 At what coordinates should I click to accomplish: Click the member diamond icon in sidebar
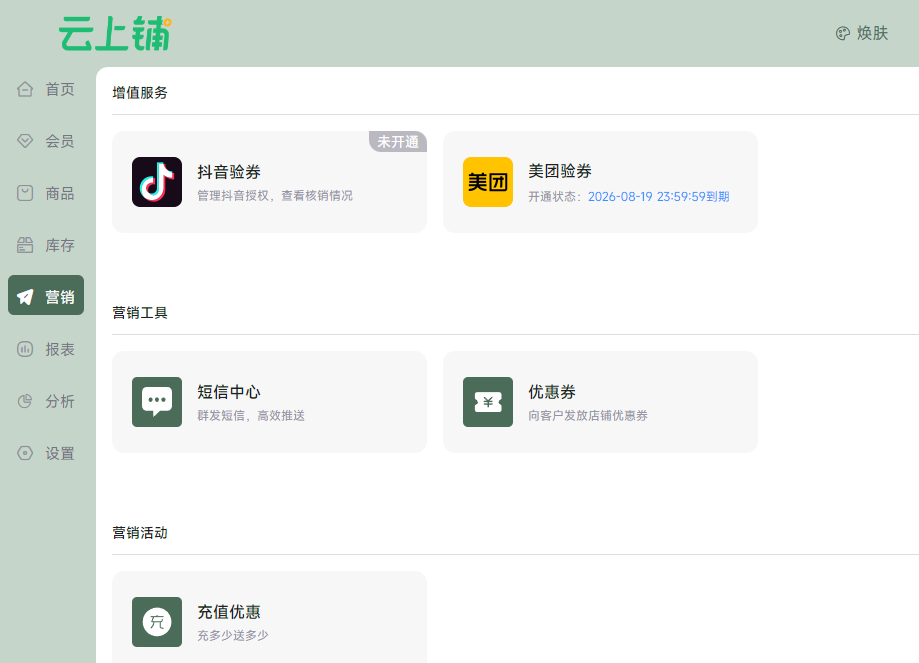tap(26, 141)
